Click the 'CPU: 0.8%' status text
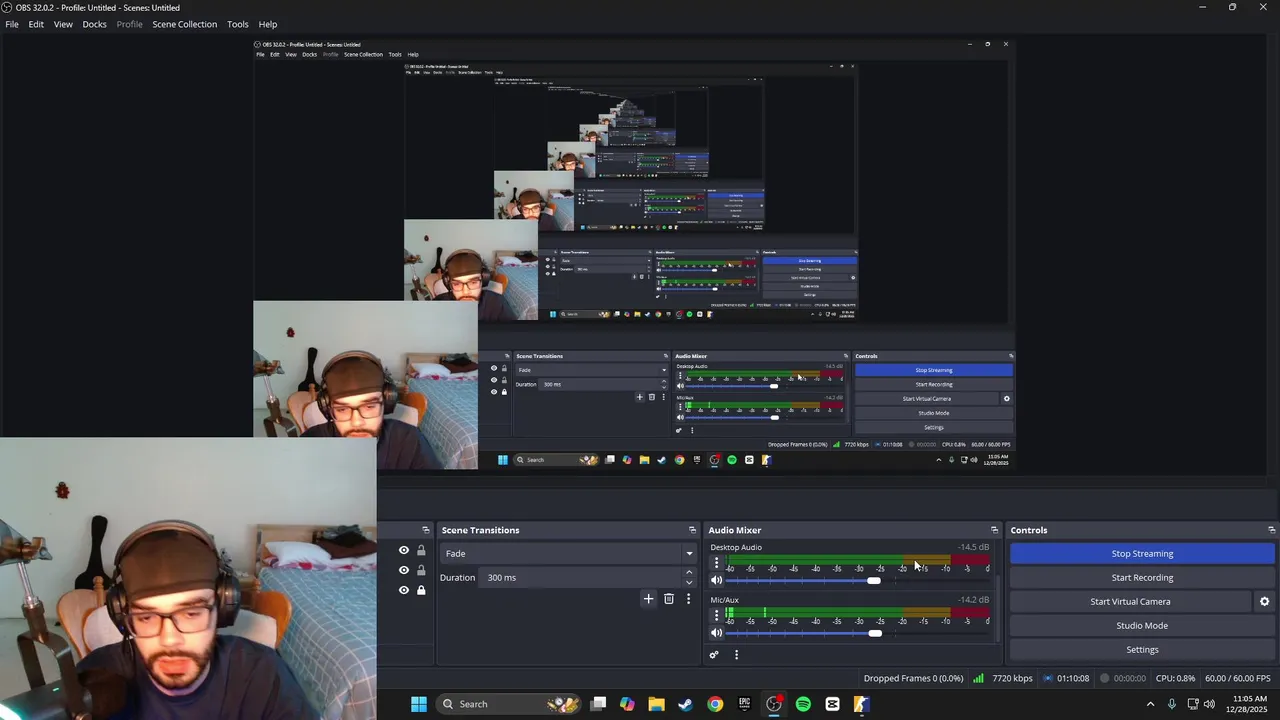1280x720 pixels. tap(1175, 678)
